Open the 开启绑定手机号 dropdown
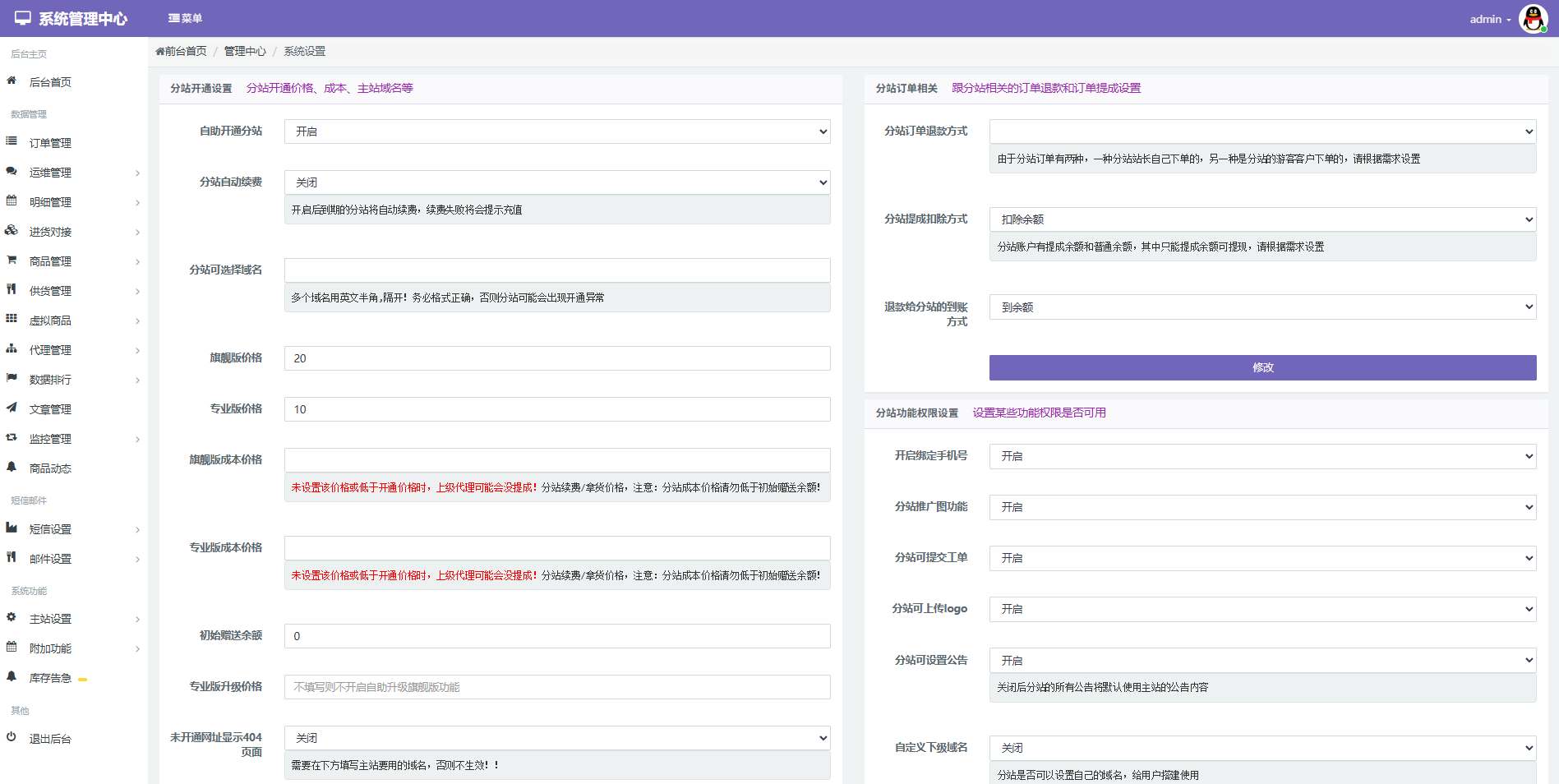 coord(1262,456)
